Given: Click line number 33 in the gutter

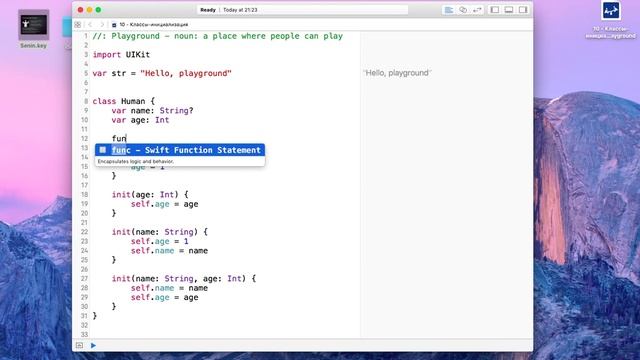Looking at the screenshot, I should click(84, 335).
